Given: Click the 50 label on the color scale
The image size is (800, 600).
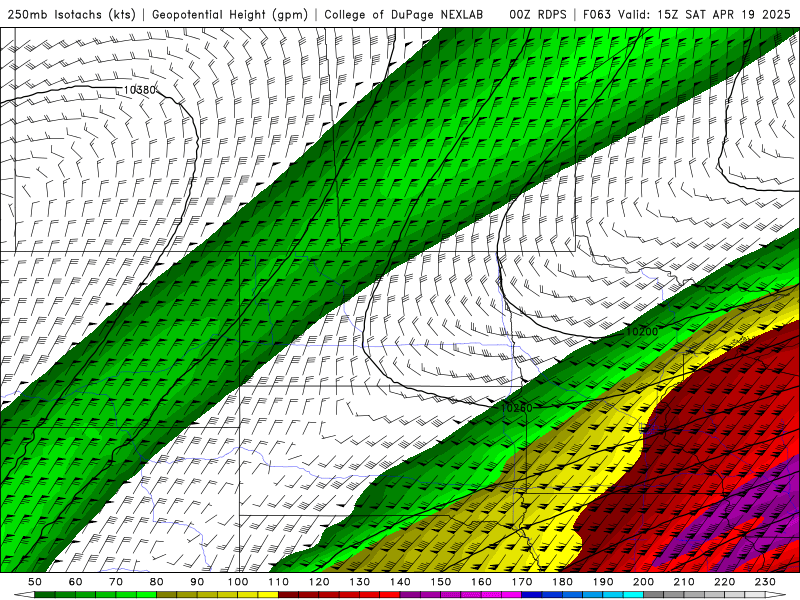Looking at the screenshot, I should pos(35,582).
